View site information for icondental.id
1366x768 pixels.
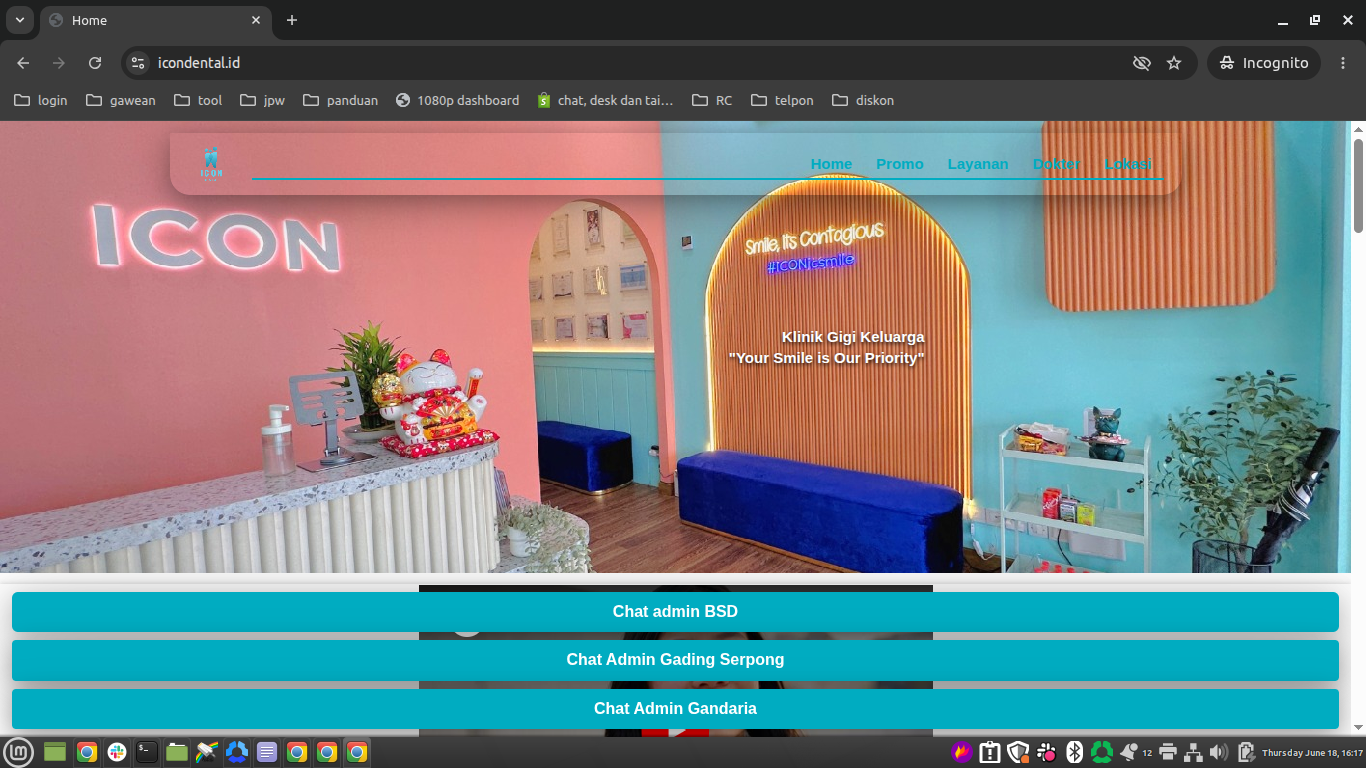coord(139,63)
